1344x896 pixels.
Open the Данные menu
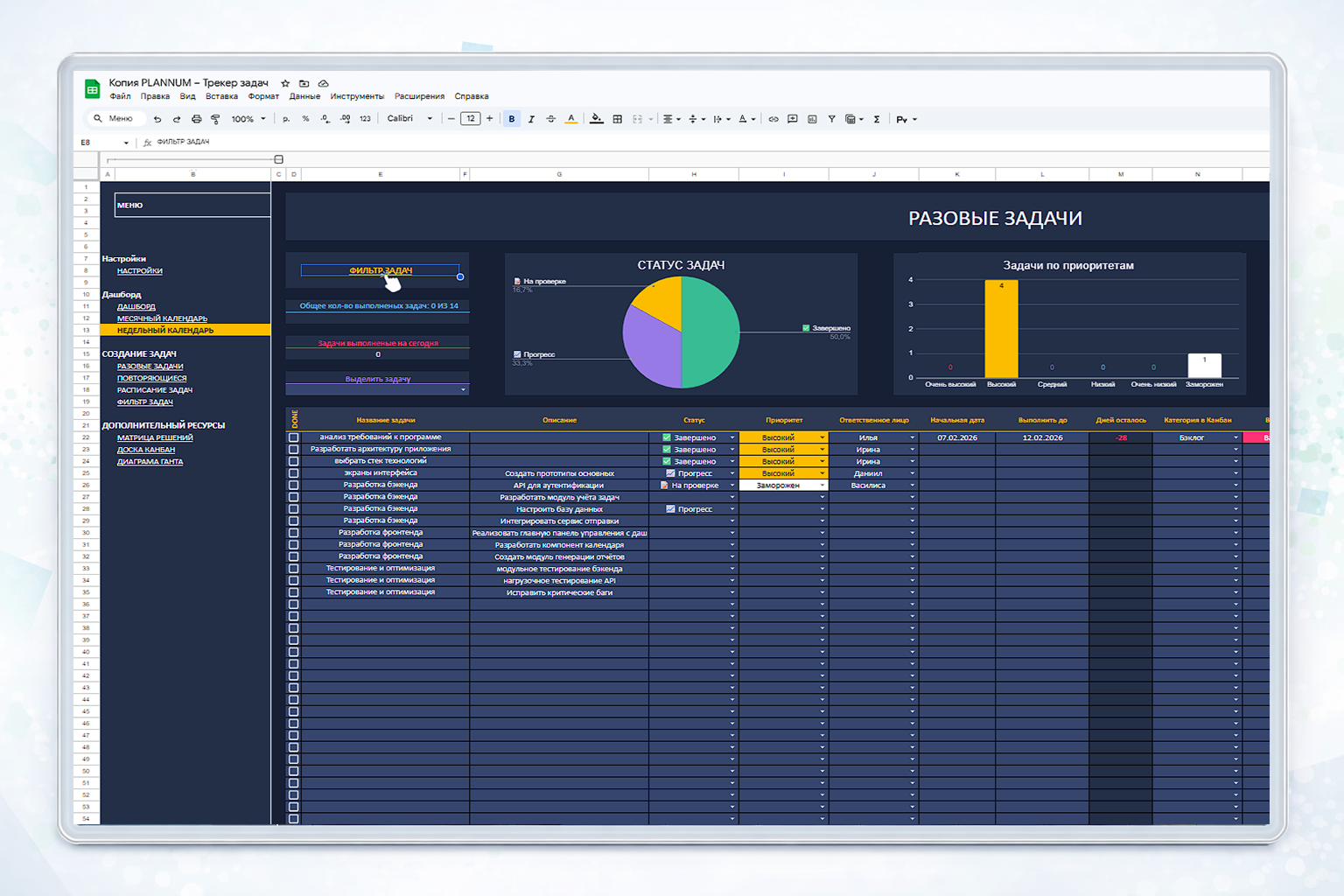304,96
